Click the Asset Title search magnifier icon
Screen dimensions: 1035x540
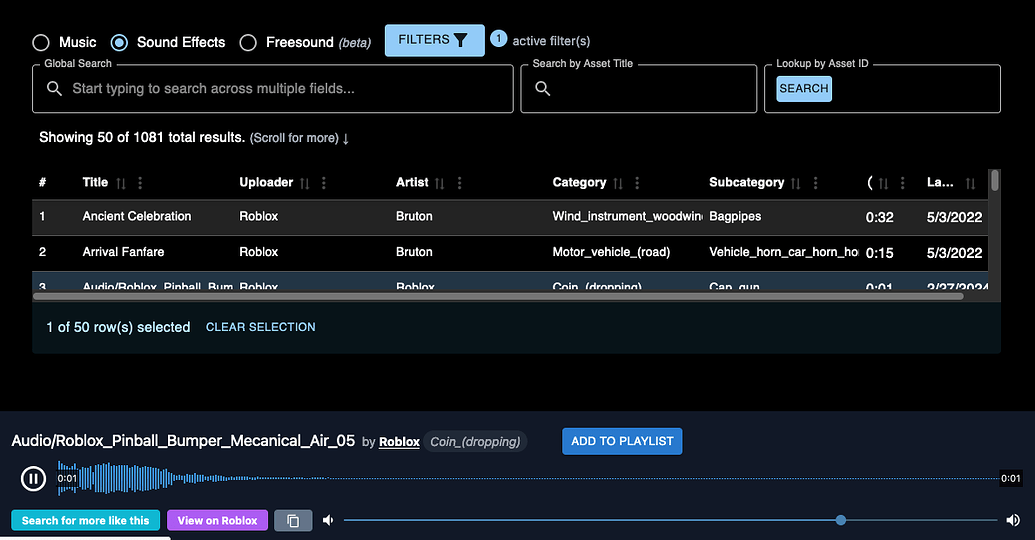pos(543,88)
